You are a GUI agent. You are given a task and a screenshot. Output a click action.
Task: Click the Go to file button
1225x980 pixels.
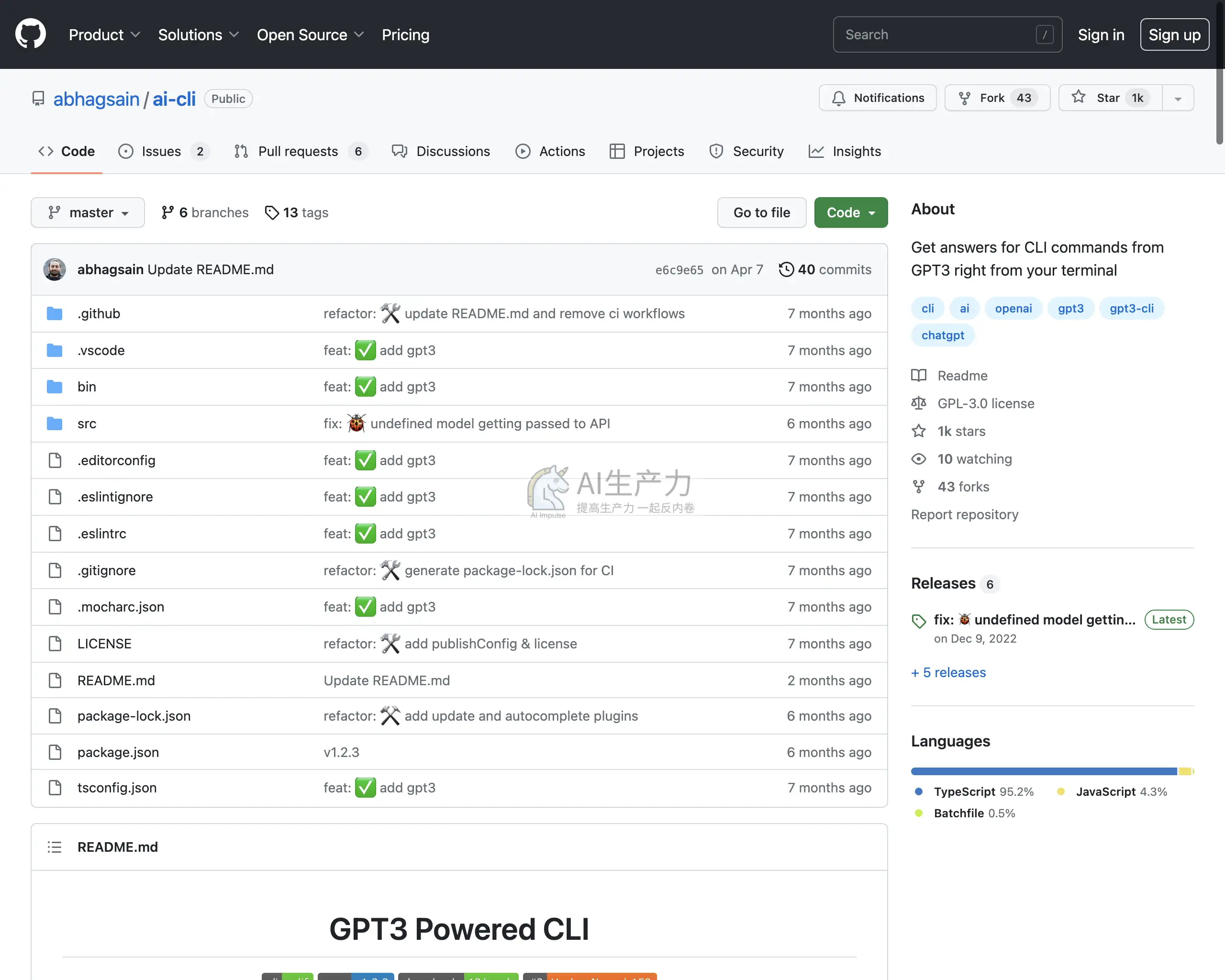(761, 212)
